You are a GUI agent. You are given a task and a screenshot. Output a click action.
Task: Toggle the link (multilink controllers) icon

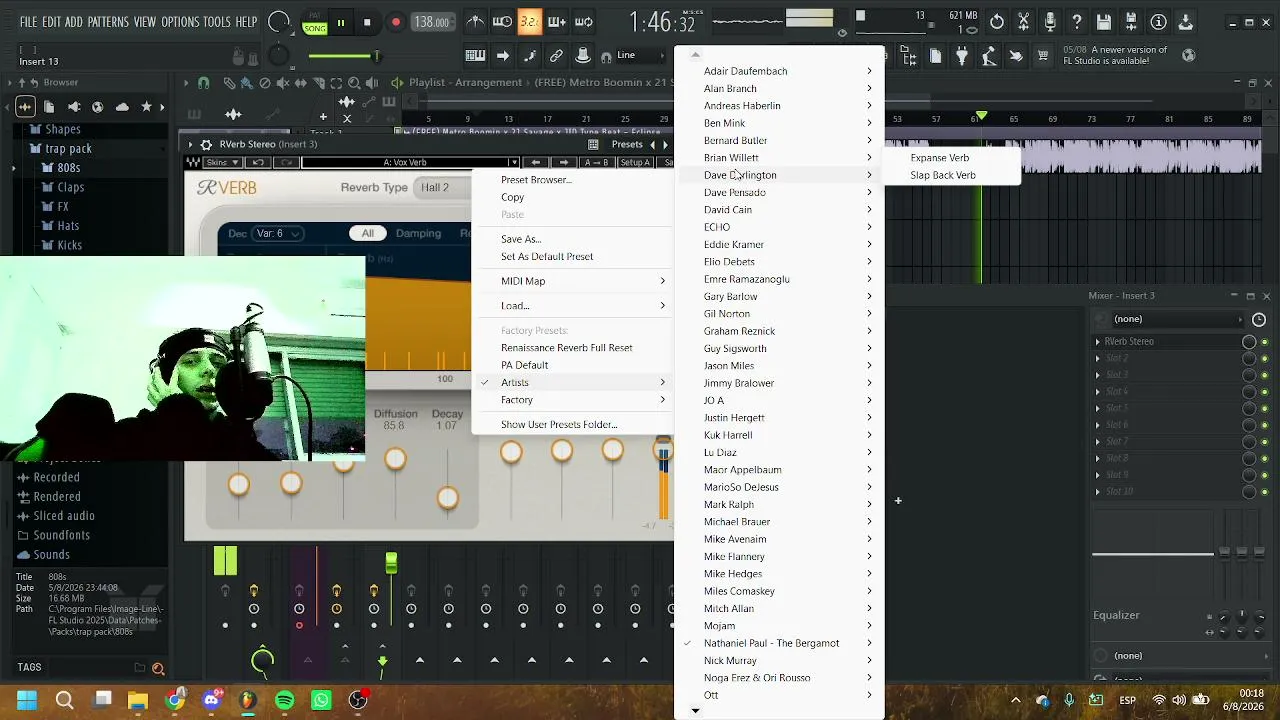tap(556, 56)
